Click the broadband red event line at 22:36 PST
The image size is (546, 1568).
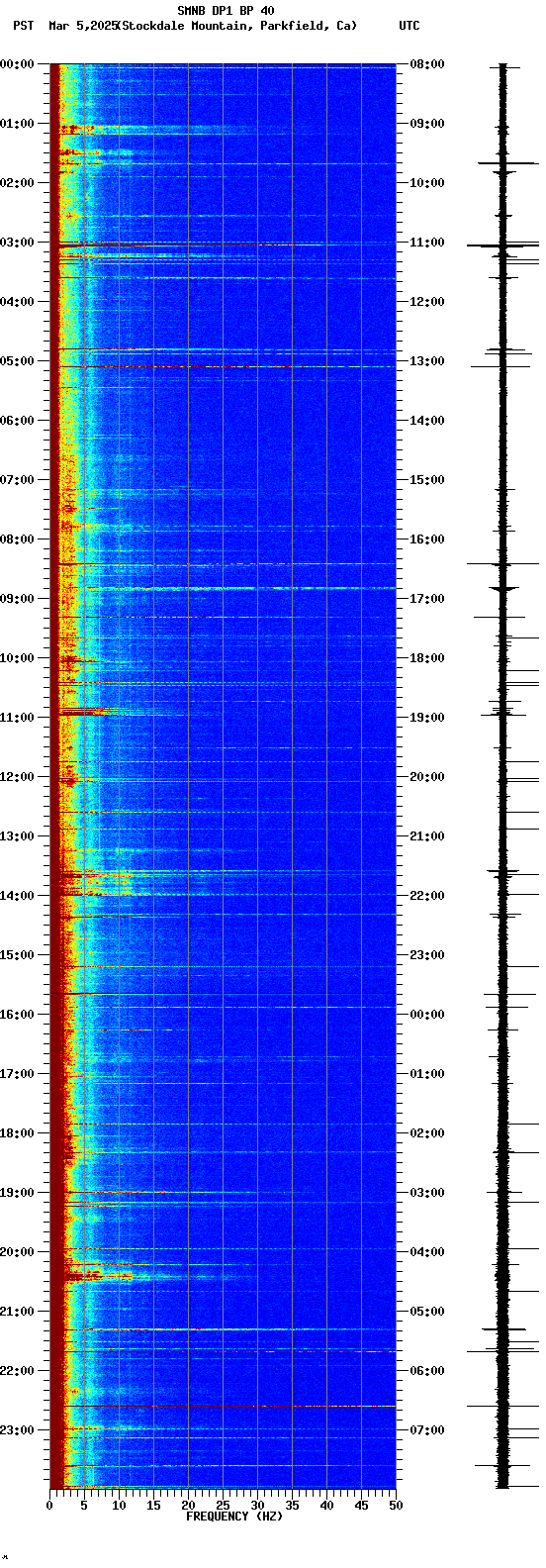224,1406
